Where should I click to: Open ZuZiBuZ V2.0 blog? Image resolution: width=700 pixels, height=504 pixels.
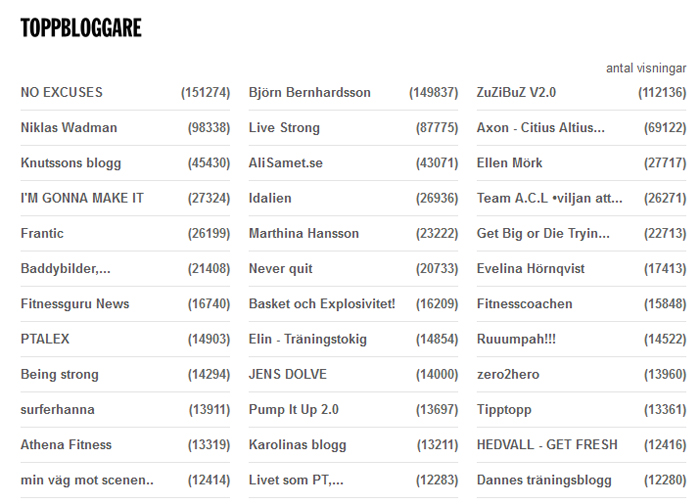click(x=516, y=93)
